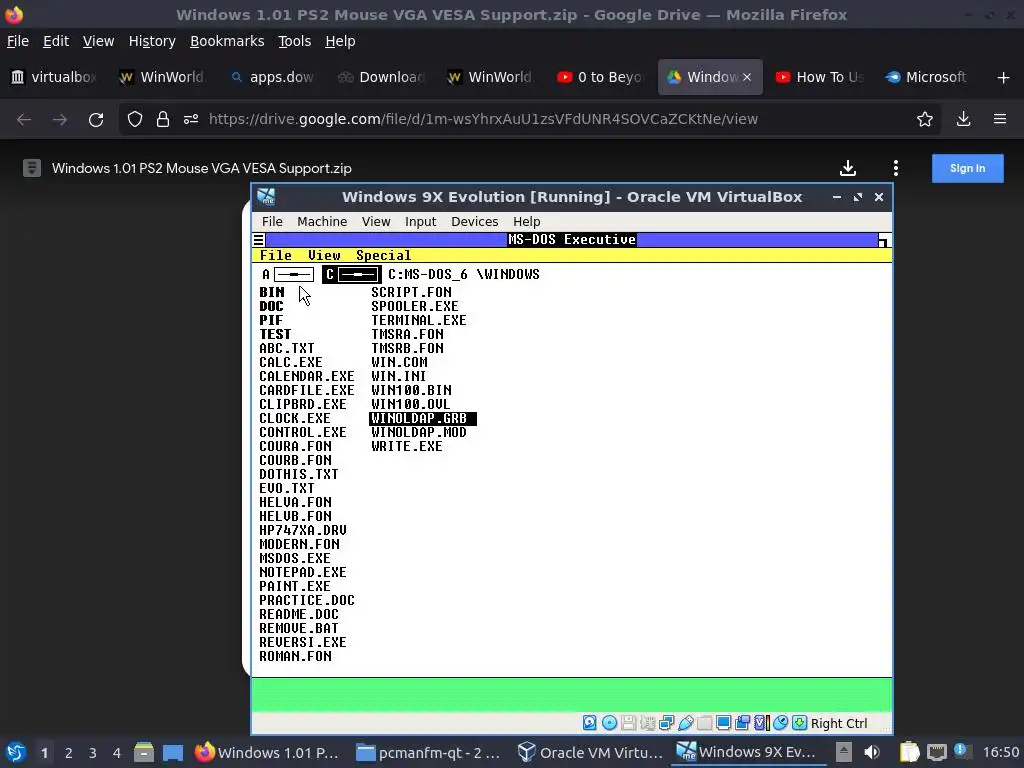Select CLOCK.EXE file

coord(295,419)
